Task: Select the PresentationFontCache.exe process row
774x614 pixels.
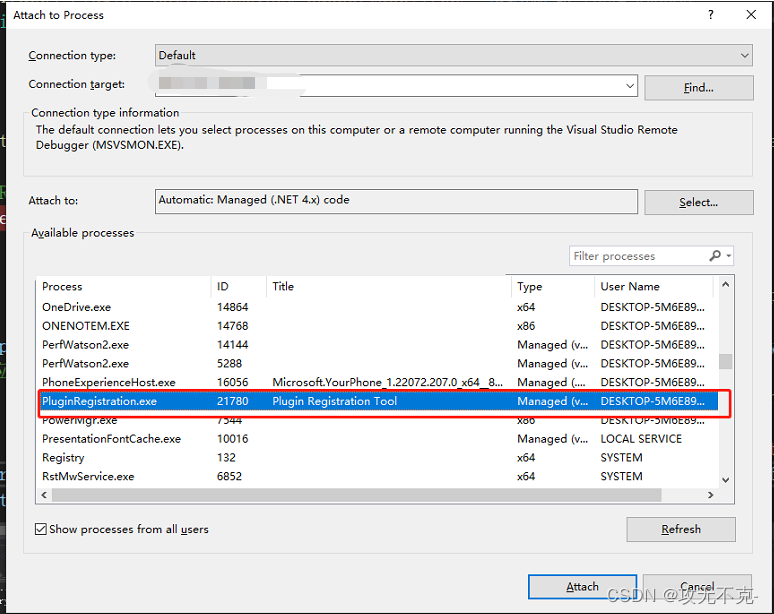Action: pos(378,439)
